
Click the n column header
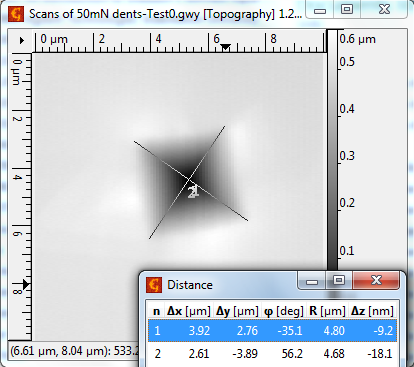point(156,311)
